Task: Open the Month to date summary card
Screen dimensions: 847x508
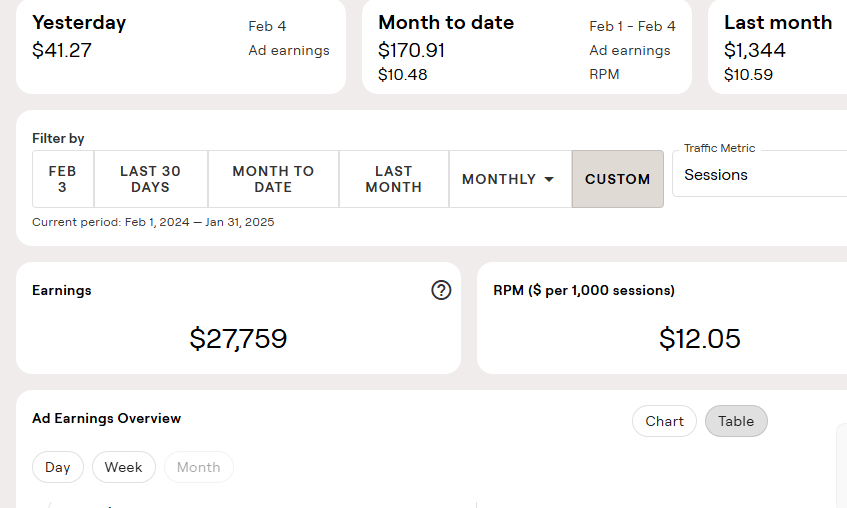Action: pyautogui.click(x=526, y=46)
